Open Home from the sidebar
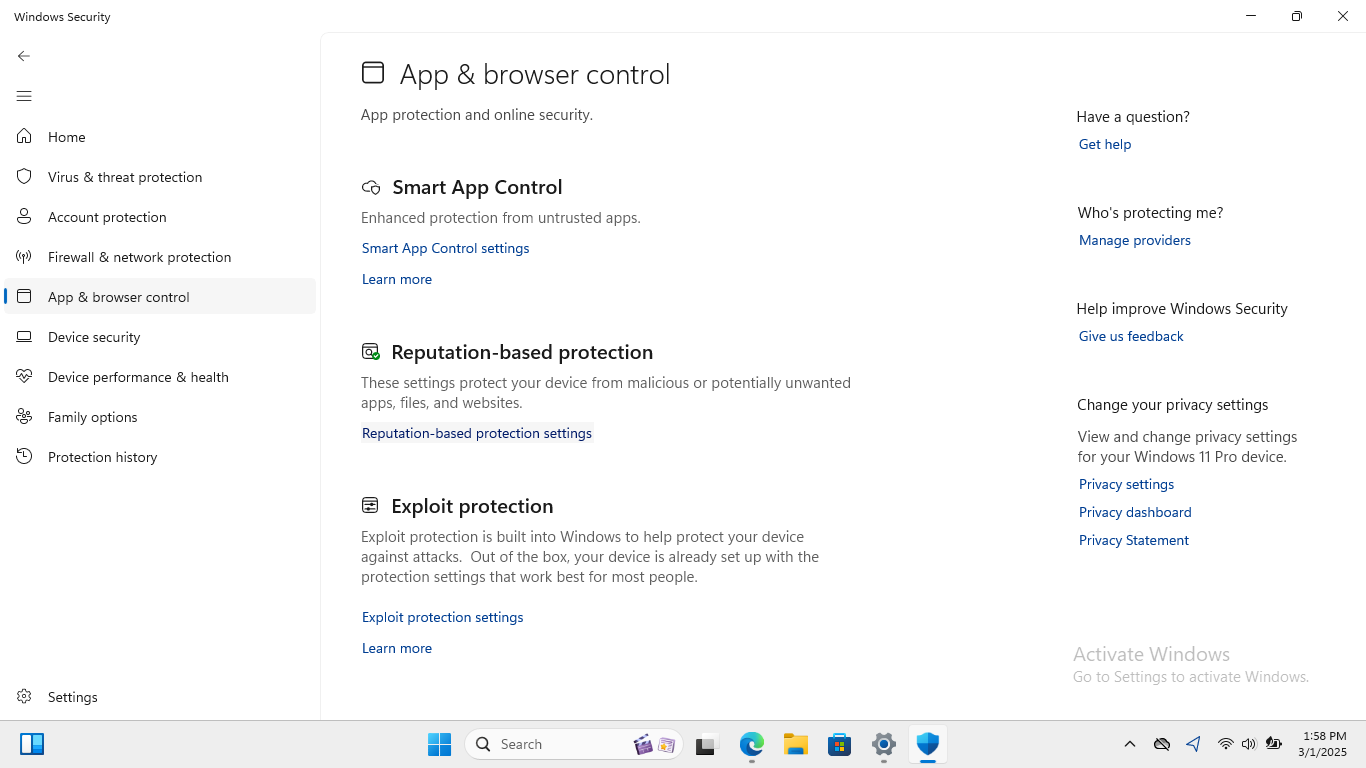The height and width of the screenshot is (768, 1366). click(66, 137)
